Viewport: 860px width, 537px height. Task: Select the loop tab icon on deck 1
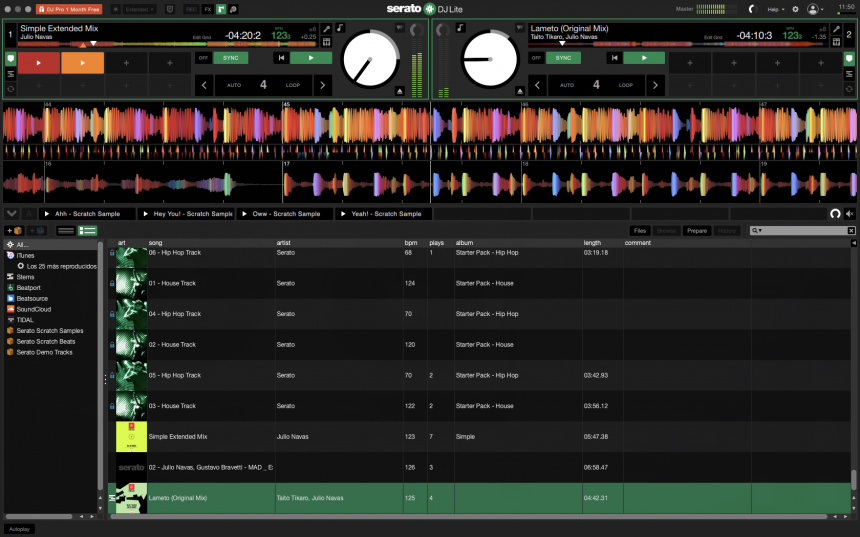(10, 89)
